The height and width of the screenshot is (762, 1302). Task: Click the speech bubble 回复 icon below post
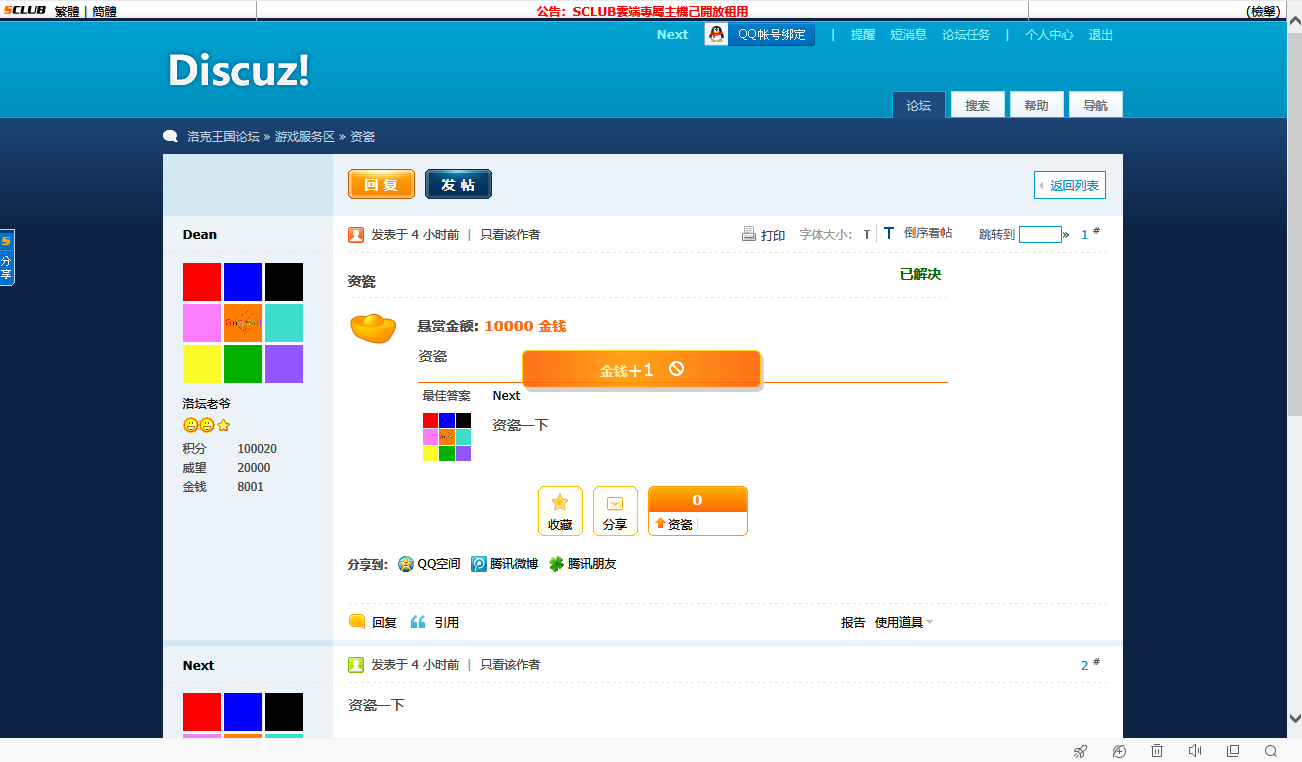tap(357, 622)
